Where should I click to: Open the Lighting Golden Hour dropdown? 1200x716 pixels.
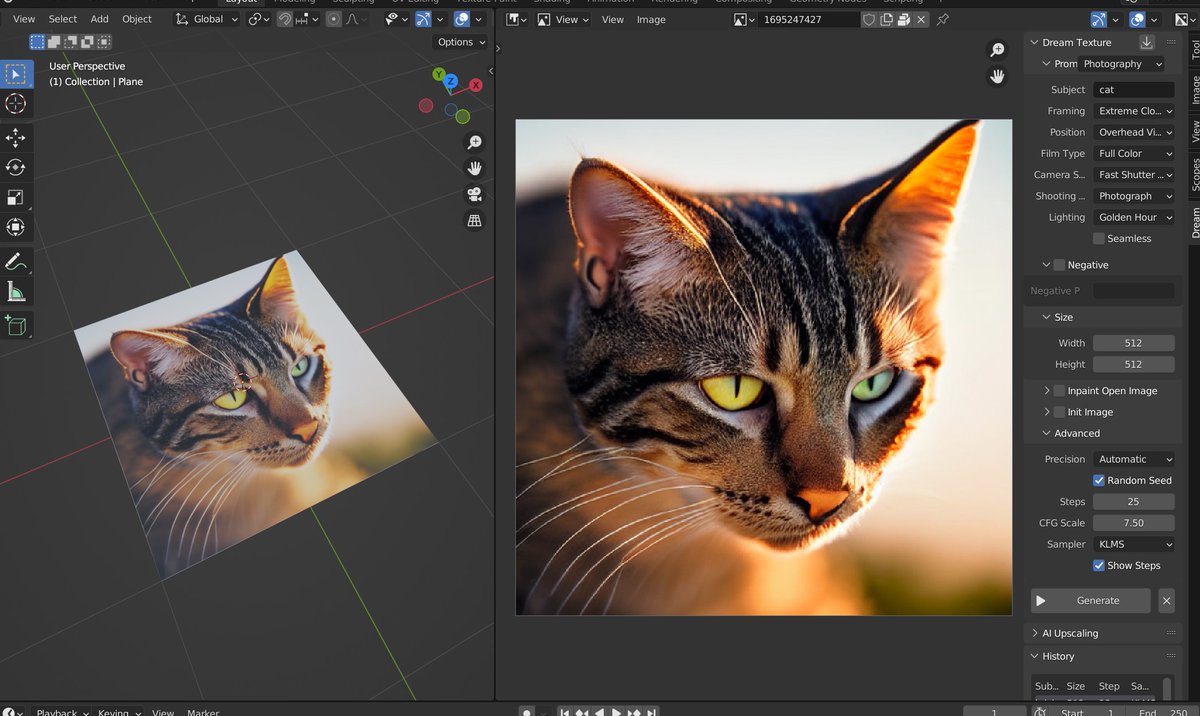[x=1134, y=217]
